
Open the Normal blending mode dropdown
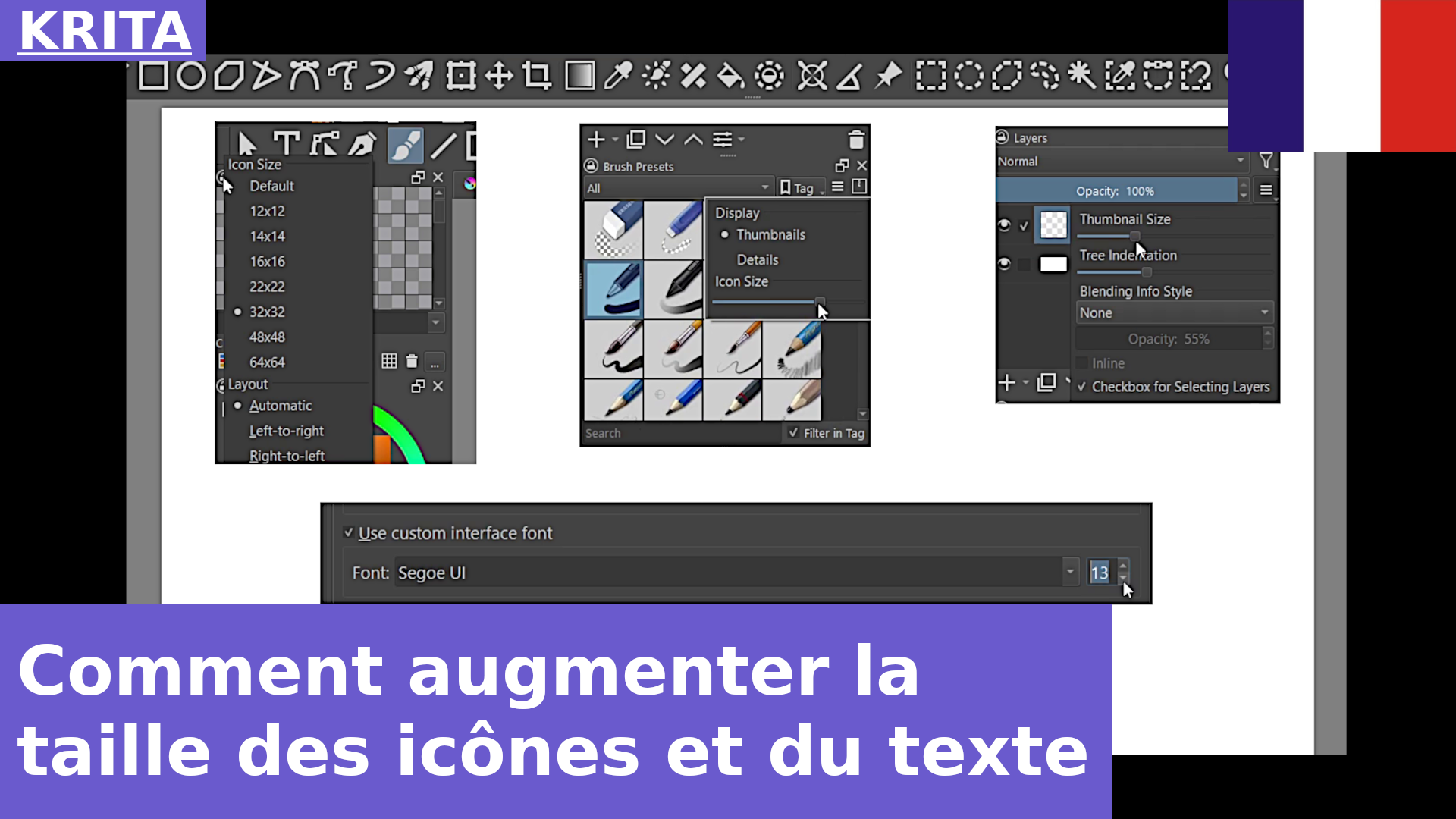(x=1122, y=161)
